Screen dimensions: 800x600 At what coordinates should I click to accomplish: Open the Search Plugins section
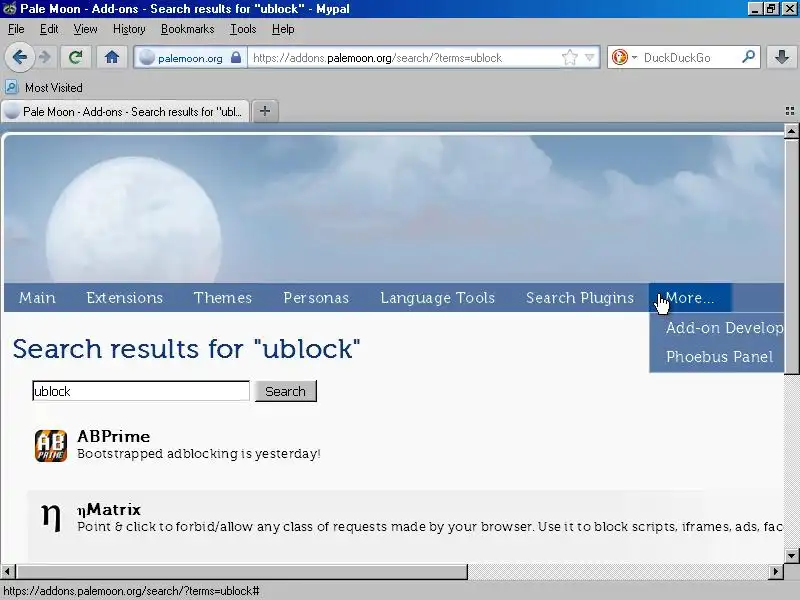coord(580,297)
